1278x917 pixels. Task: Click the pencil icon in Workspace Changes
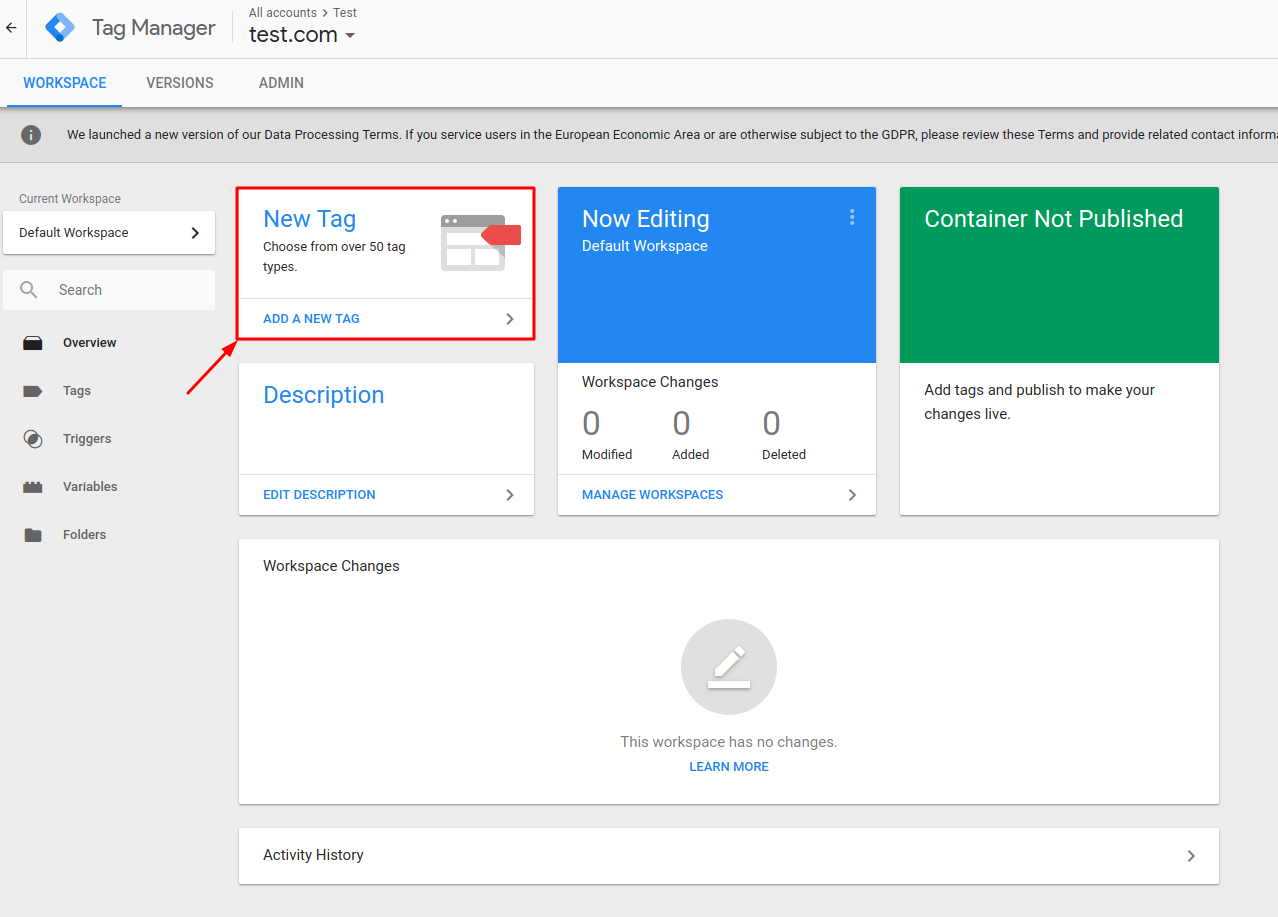[729, 667]
